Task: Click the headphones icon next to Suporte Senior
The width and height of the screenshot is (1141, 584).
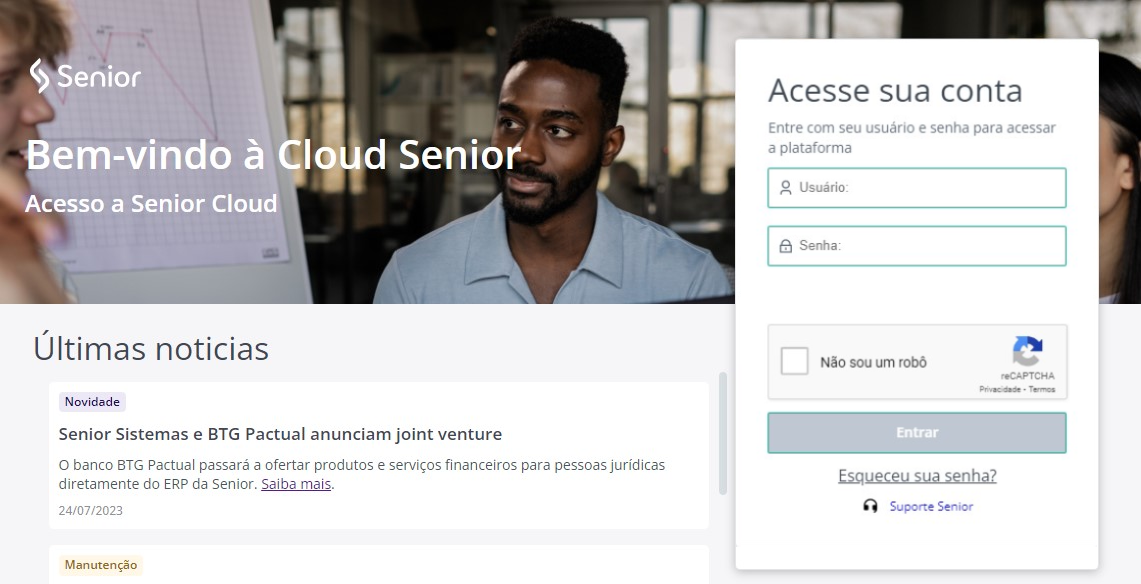Action: [868, 506]
